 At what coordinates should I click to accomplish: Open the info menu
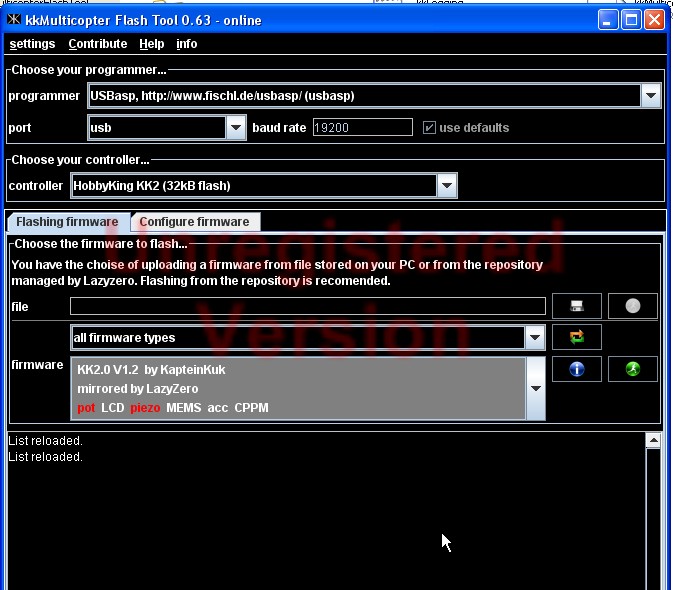(x=187, y=44)
